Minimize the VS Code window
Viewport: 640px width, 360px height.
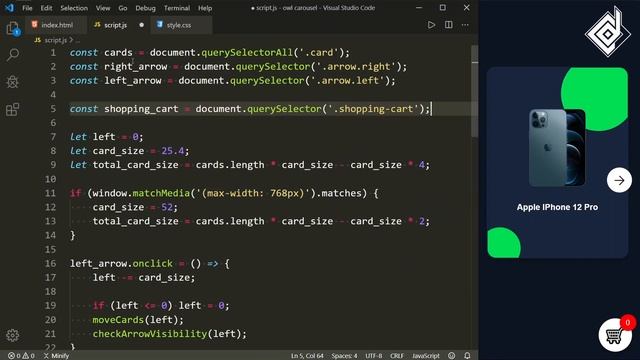419,8
